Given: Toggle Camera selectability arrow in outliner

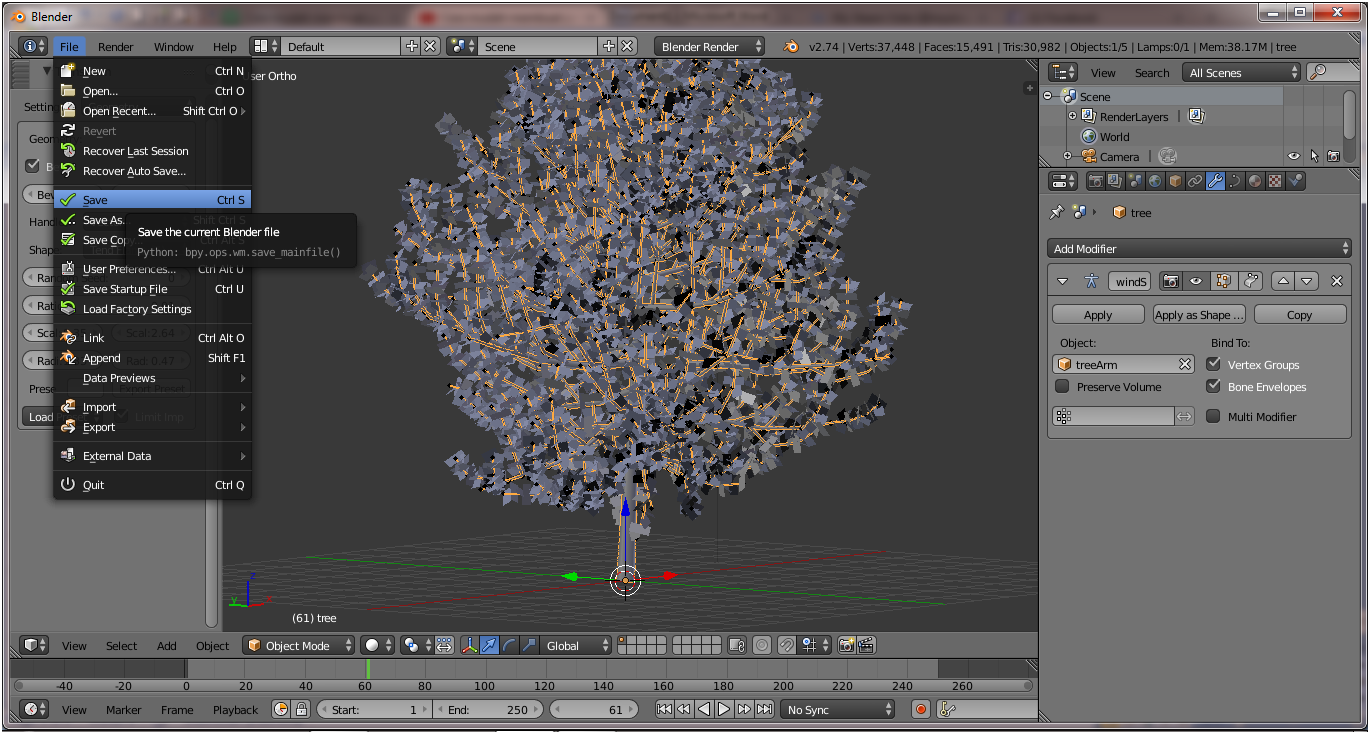Looking at the screenshot, I should pyautogui.click(x=1314, y=156).
